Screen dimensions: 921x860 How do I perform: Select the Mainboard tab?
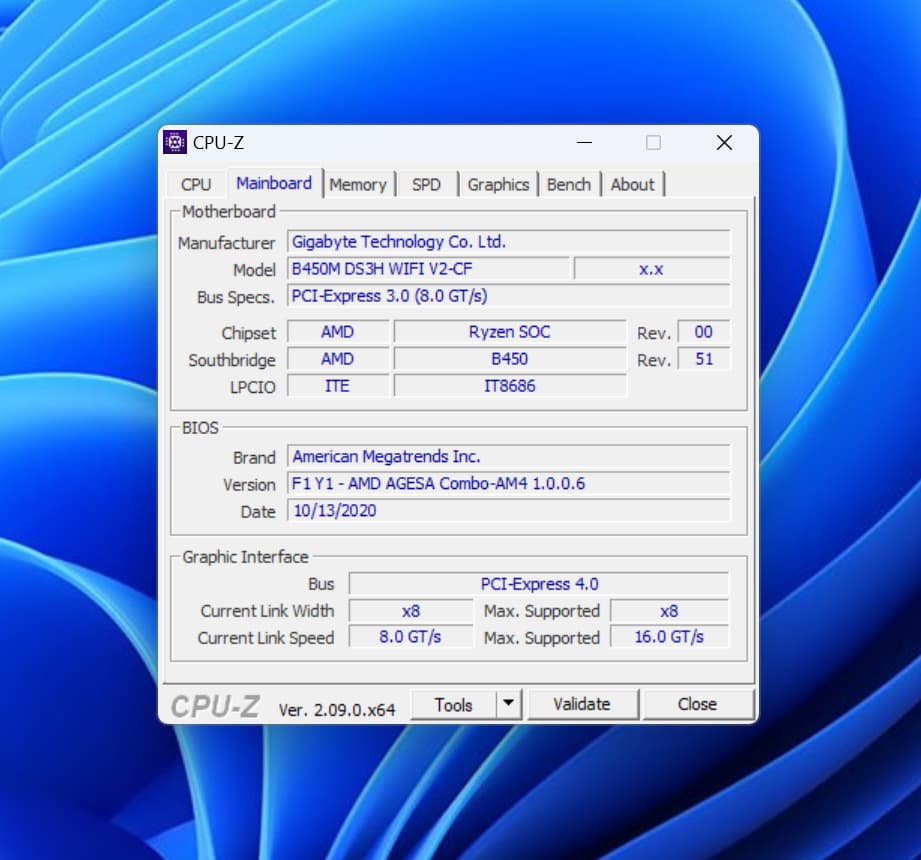point(274,183)
